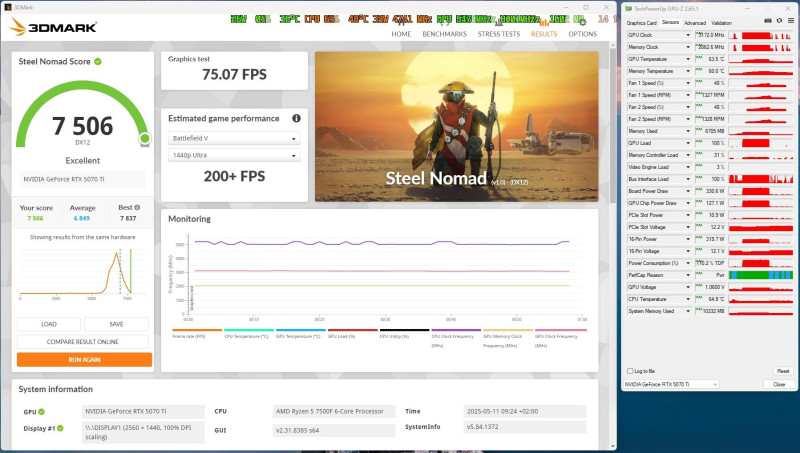Expand the Memory Clock sensor dropdown
Image resolution: width=800 pixels, height=453 pixels.
[688, 47]
